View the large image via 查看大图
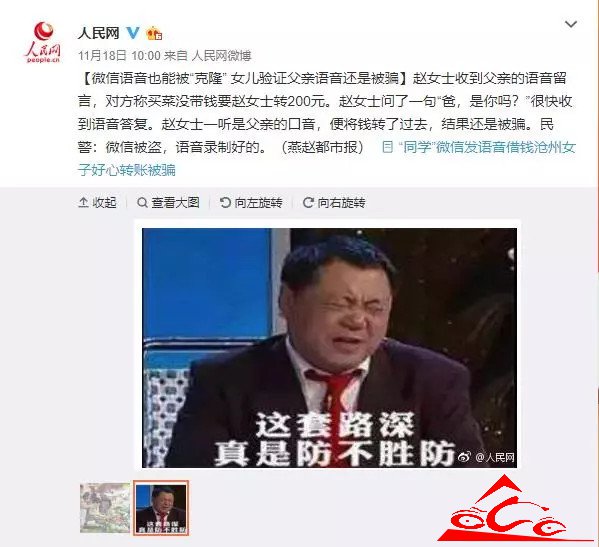 tap(168, 202)
